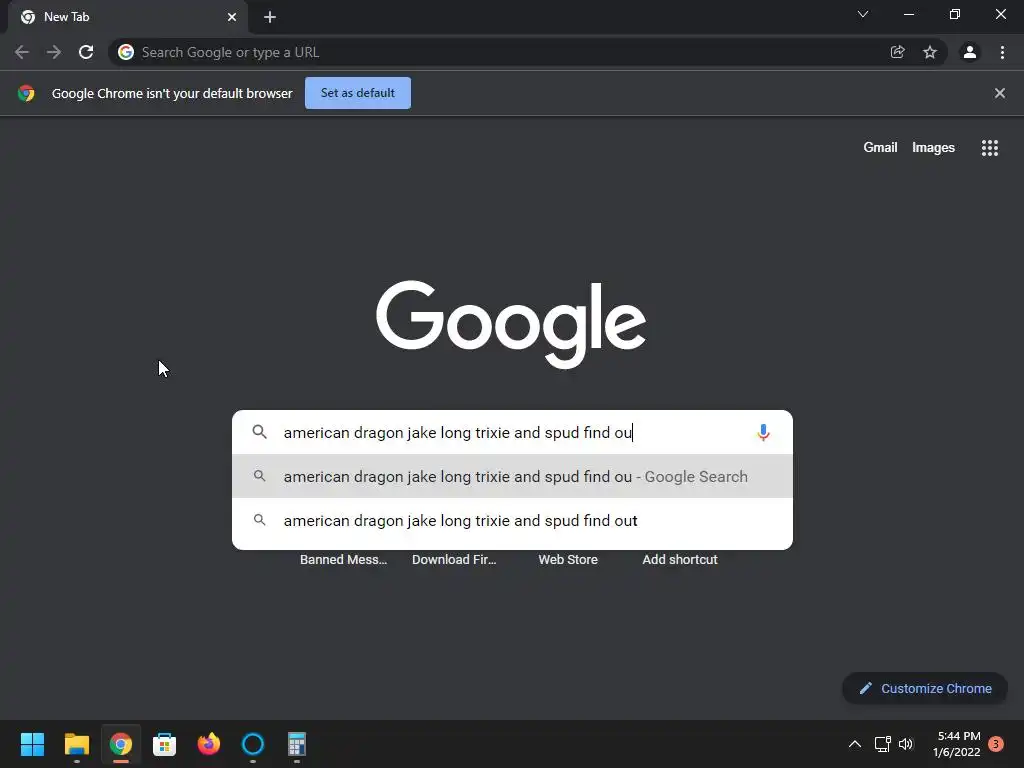Open the Windows Start menu

(32, 744)
